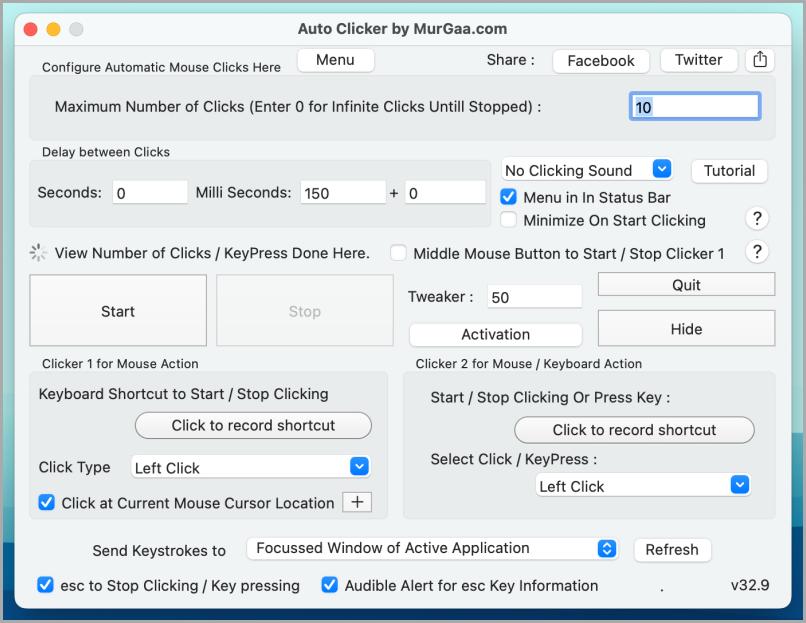Toggle Audible Alert for esc Key Information

329,584
